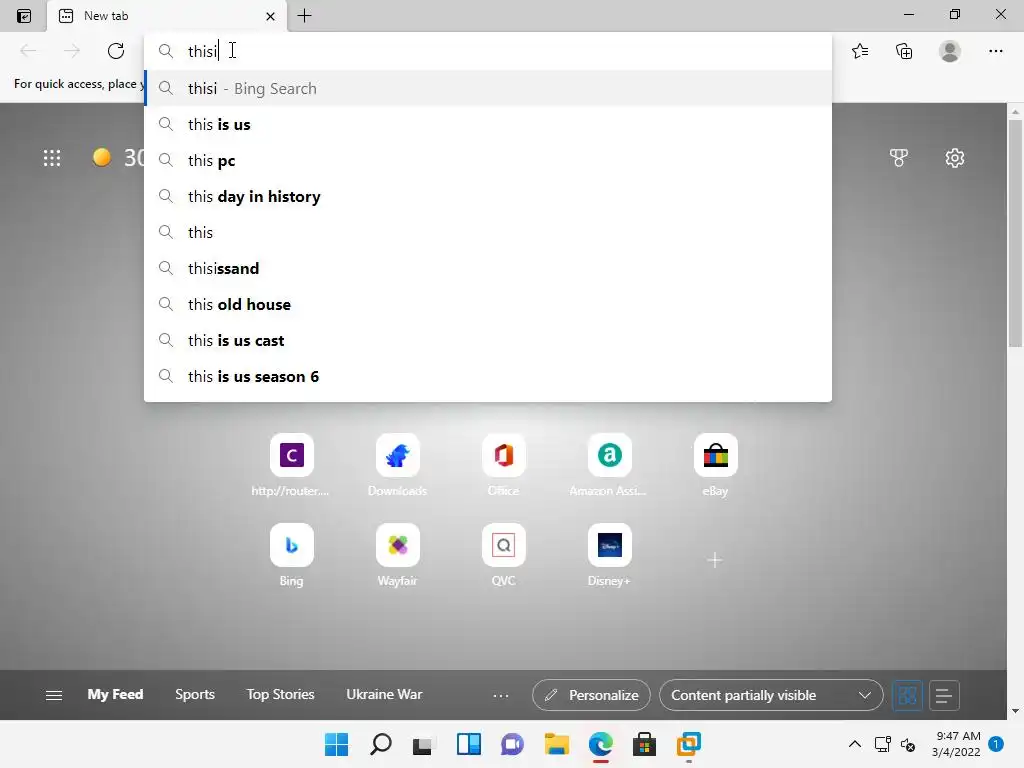
Task: Choose the 'this is us' suggestion
Action: (x=488, y=124)
